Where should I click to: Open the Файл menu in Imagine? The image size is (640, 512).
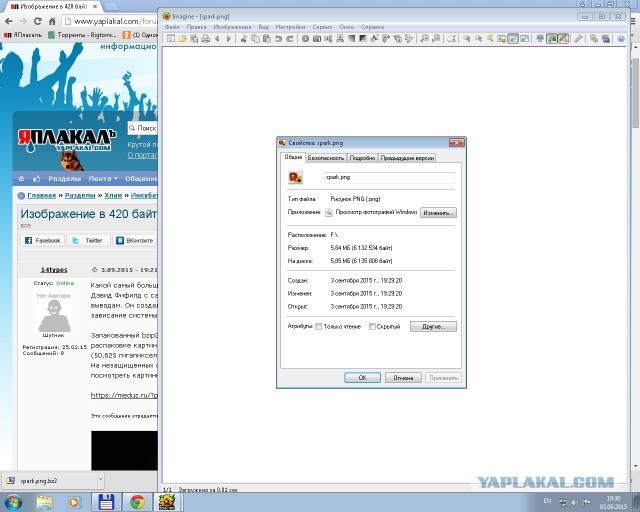(172, 27)
